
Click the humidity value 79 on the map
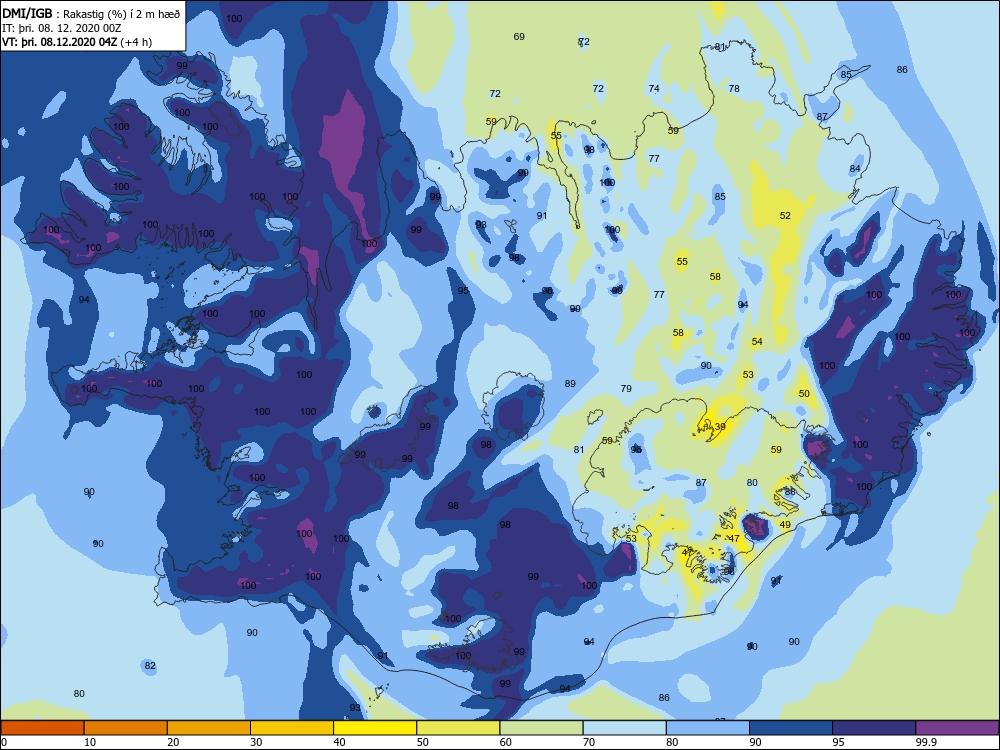(626, 388)
